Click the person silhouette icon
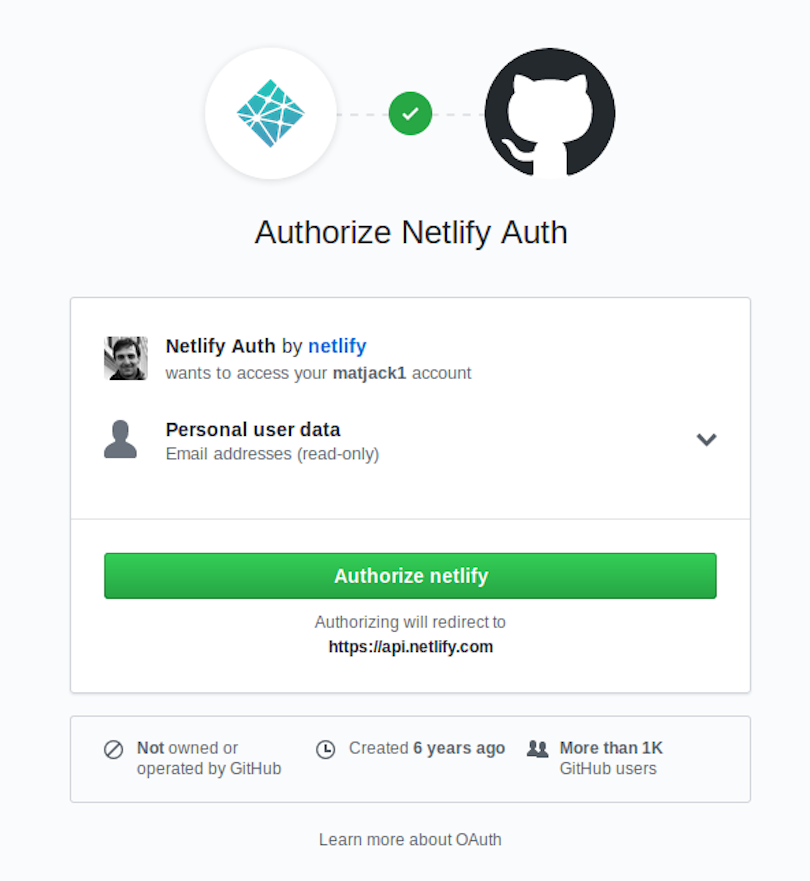This screenshot has width=810, height=881. [x=120, y=439]
